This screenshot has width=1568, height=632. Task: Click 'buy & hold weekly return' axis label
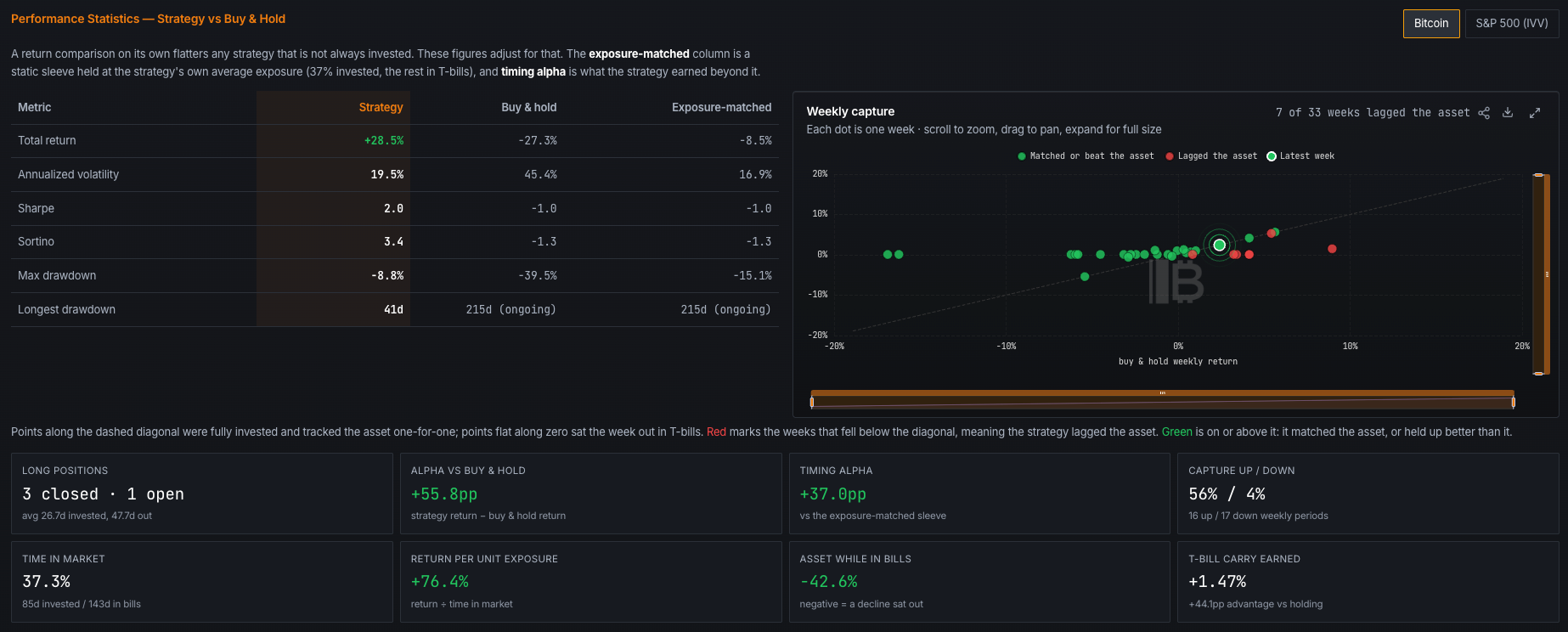click(1178, 362)
